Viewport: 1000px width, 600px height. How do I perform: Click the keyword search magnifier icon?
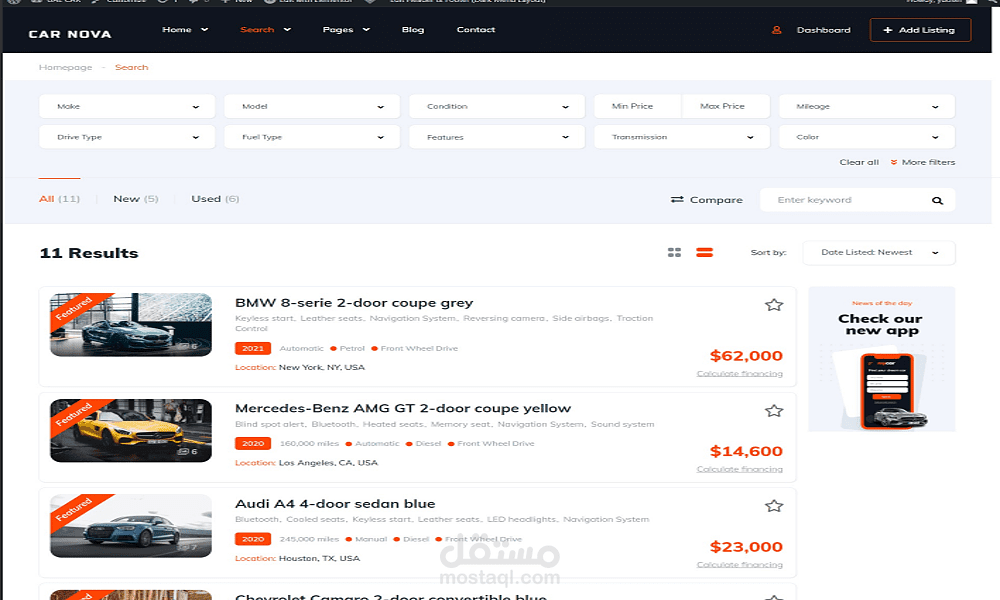(x=937, y=200)
